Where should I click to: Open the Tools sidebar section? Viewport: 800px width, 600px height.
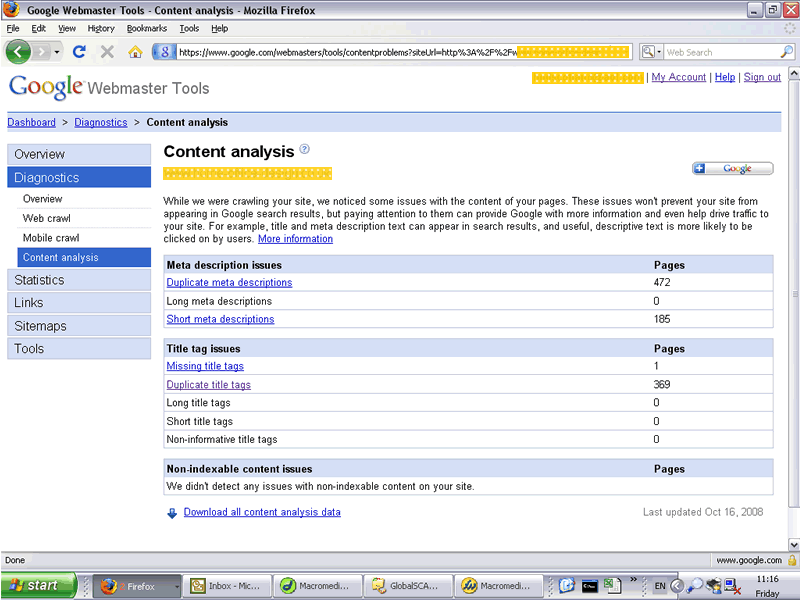click(79, 348)
